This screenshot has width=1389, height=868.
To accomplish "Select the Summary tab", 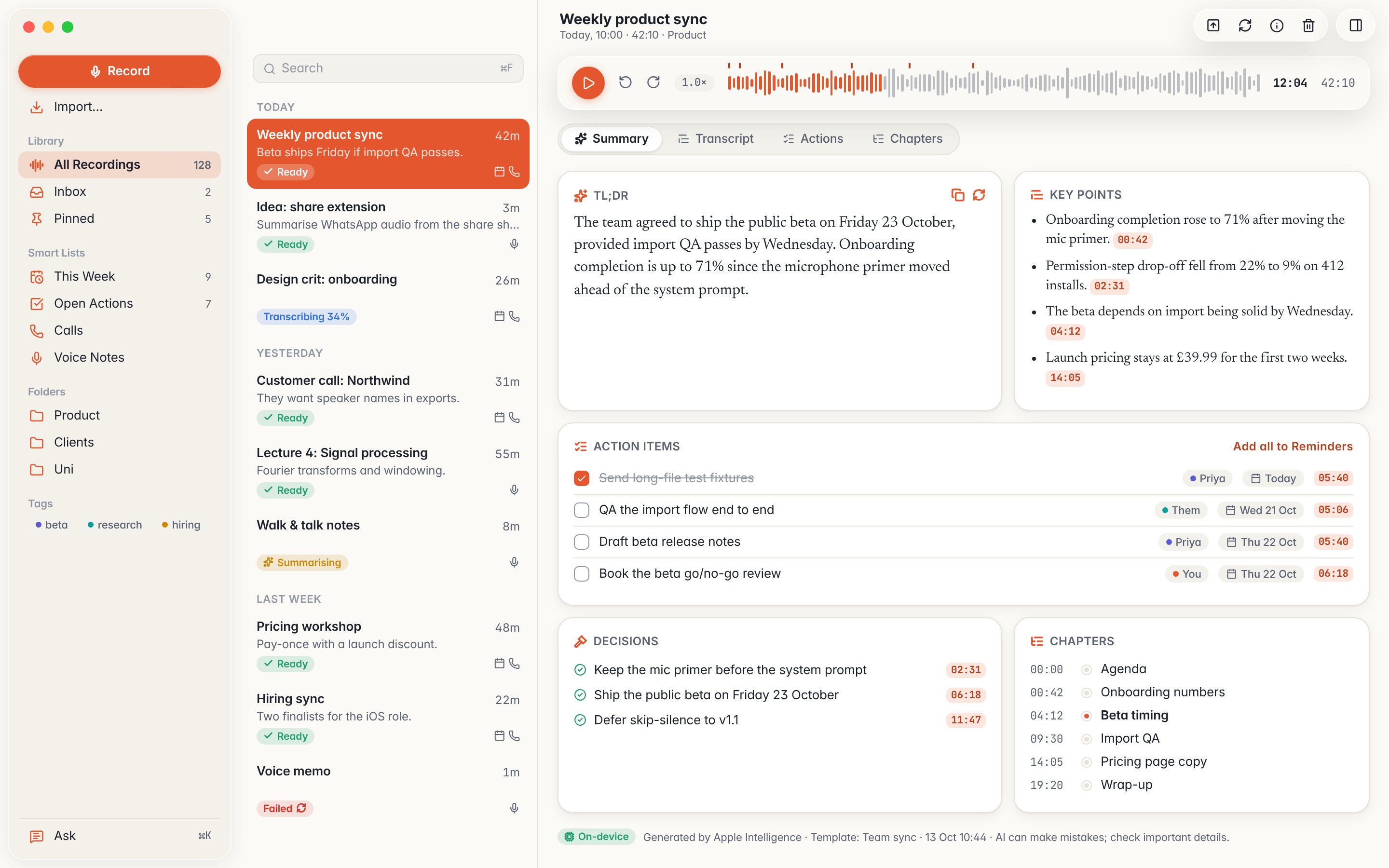I will (611, 139).
